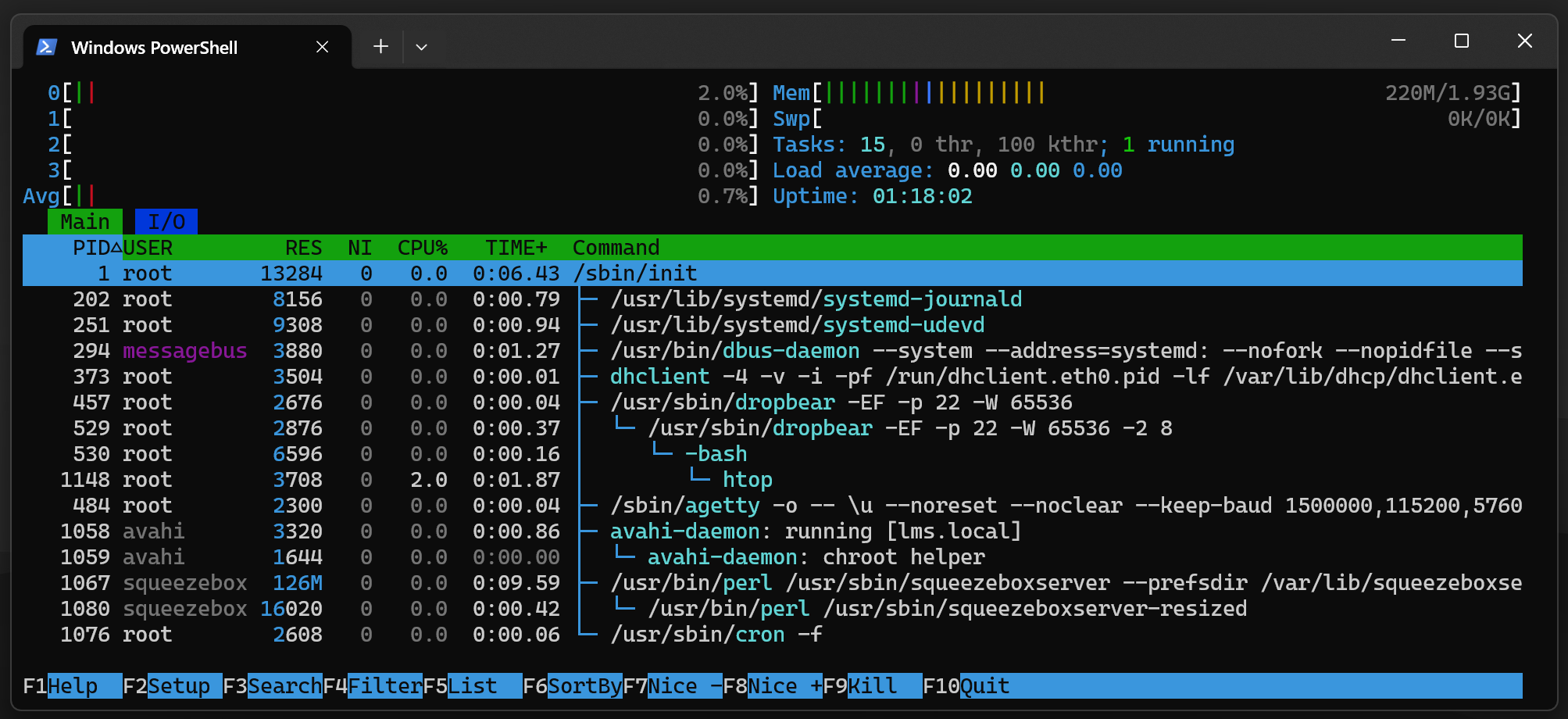The image size is (1568, 719).
Task: Sort by the CPU% column header
Action: (x=422, y=248)
